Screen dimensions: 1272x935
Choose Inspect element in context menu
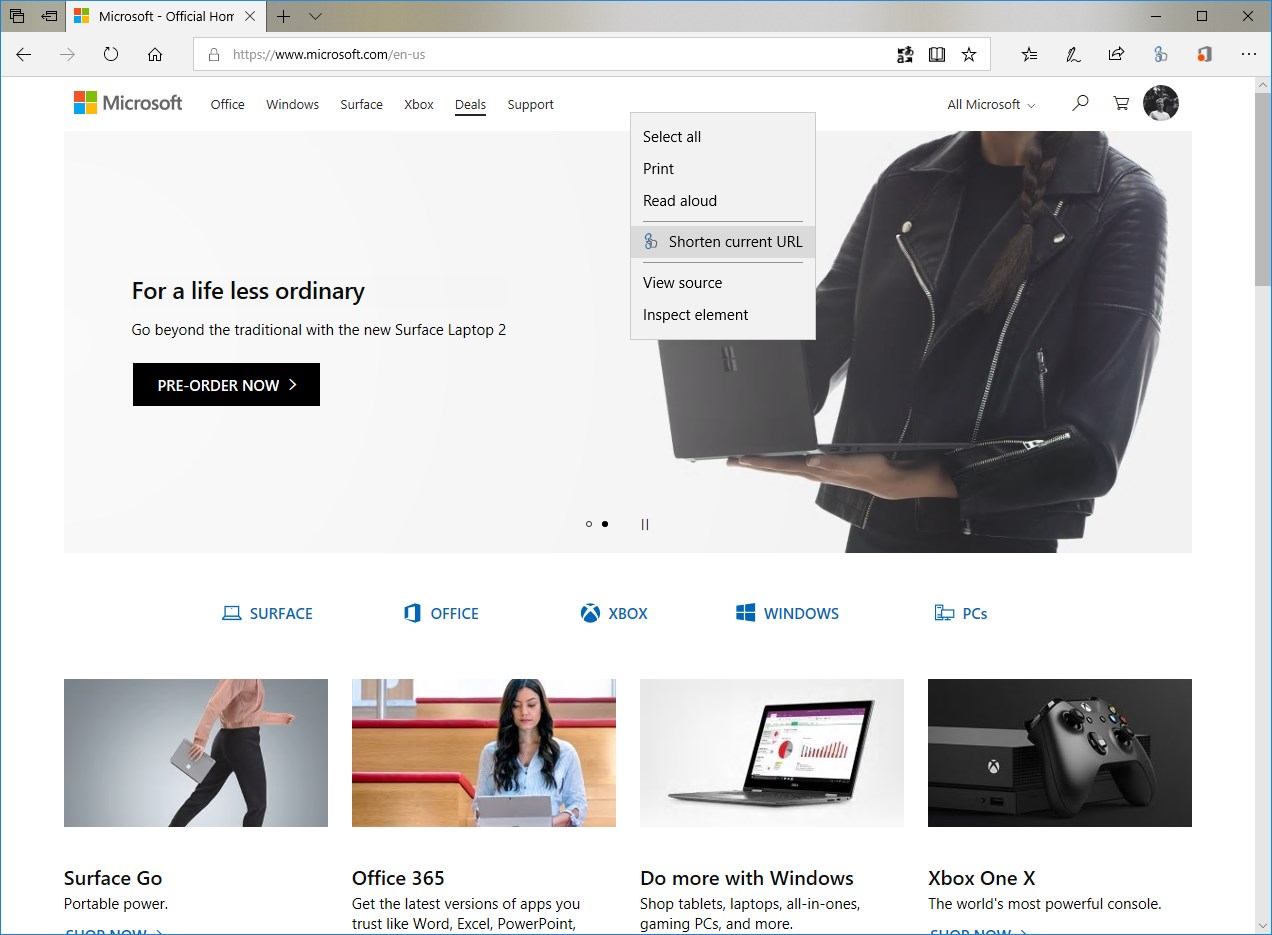click(723, 315)
